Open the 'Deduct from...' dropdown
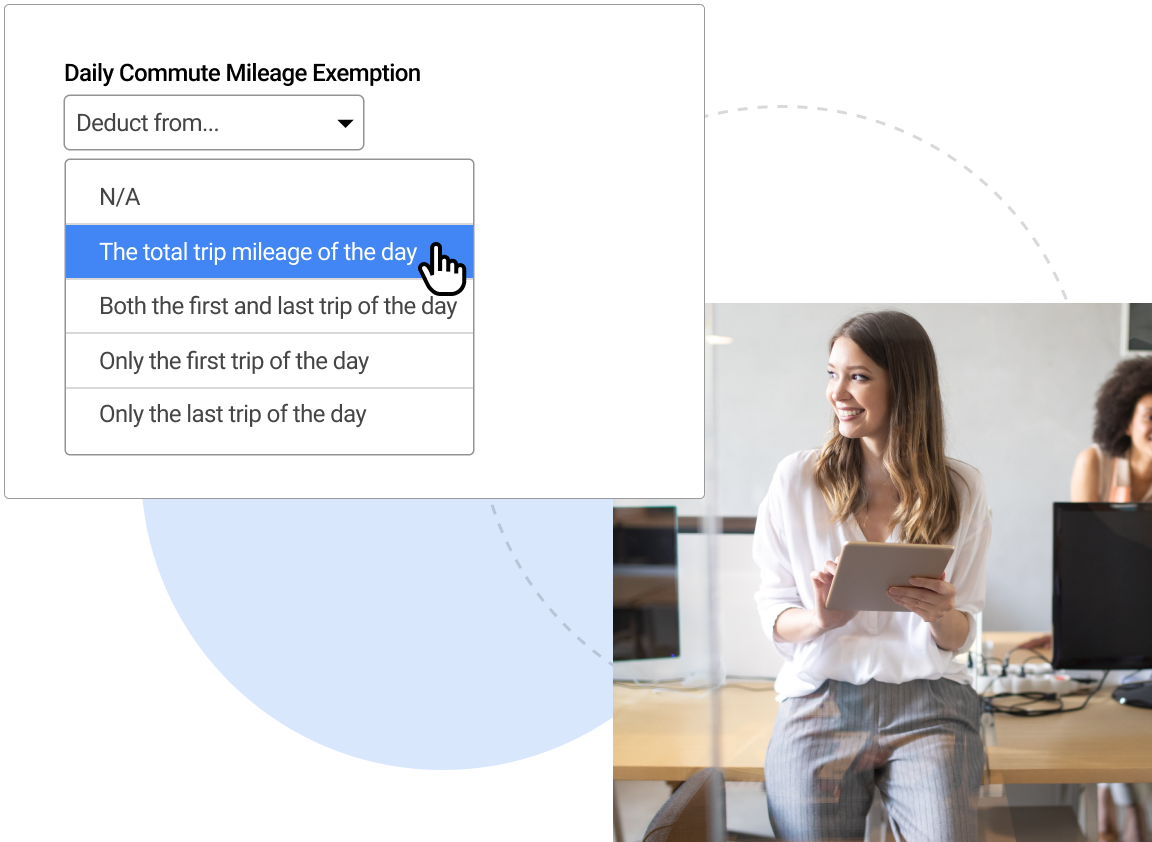Image resolution: width=1152 pixels, height=842 pixels. click(x=214, y=123)
